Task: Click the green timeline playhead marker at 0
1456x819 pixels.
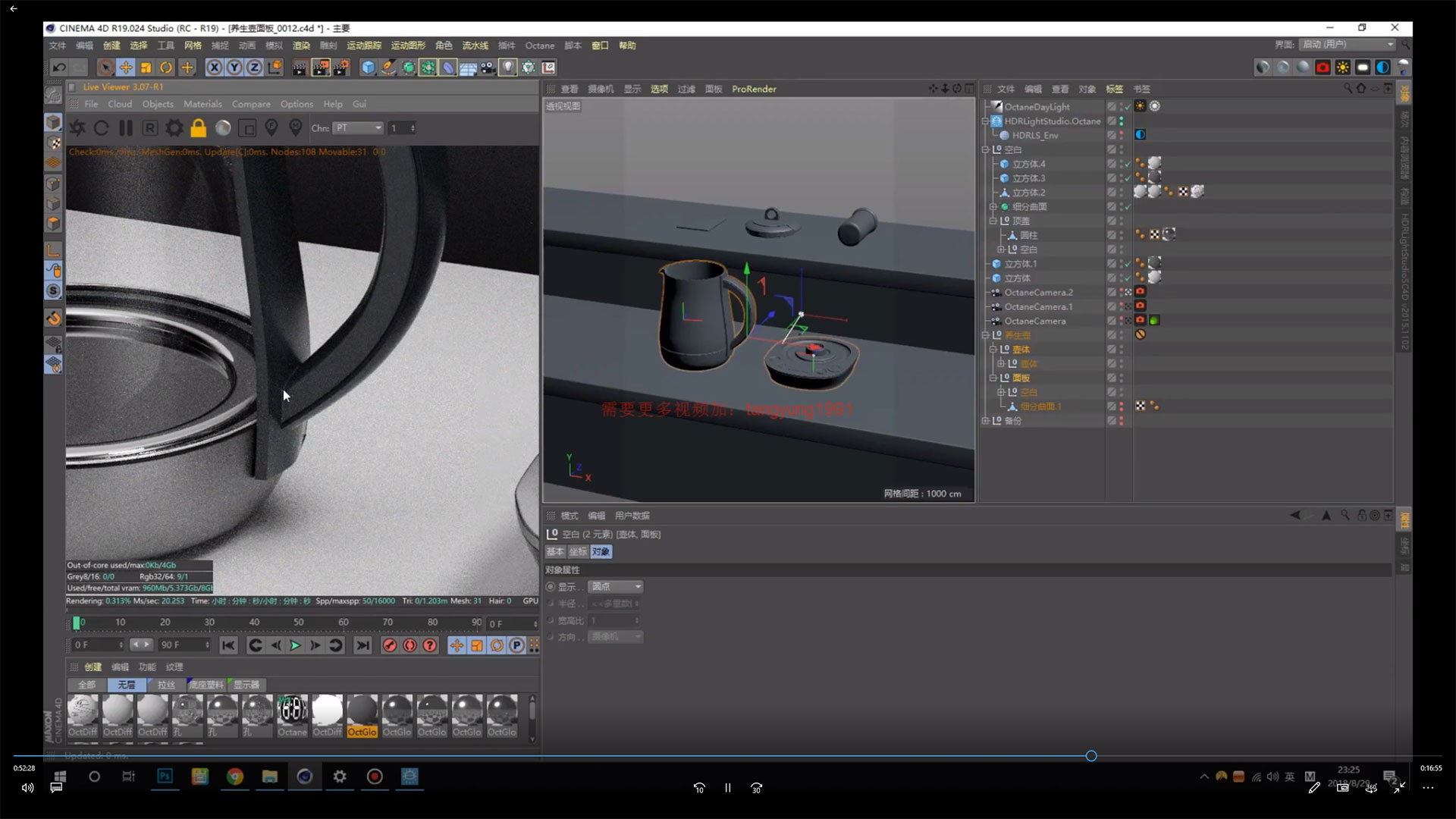Action: pos(76,623)
